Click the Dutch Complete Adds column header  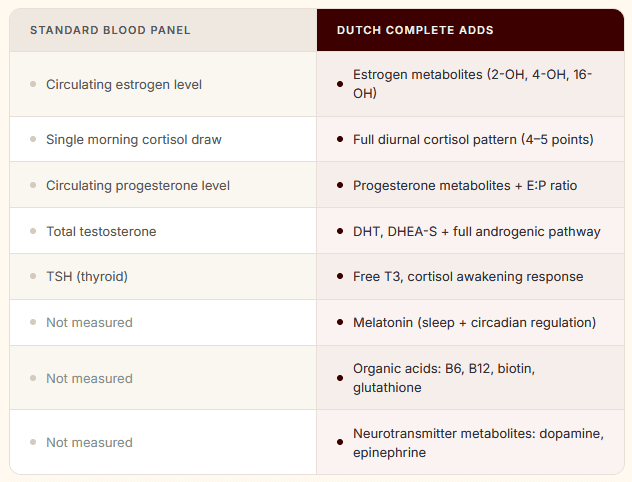pos(415,30)
